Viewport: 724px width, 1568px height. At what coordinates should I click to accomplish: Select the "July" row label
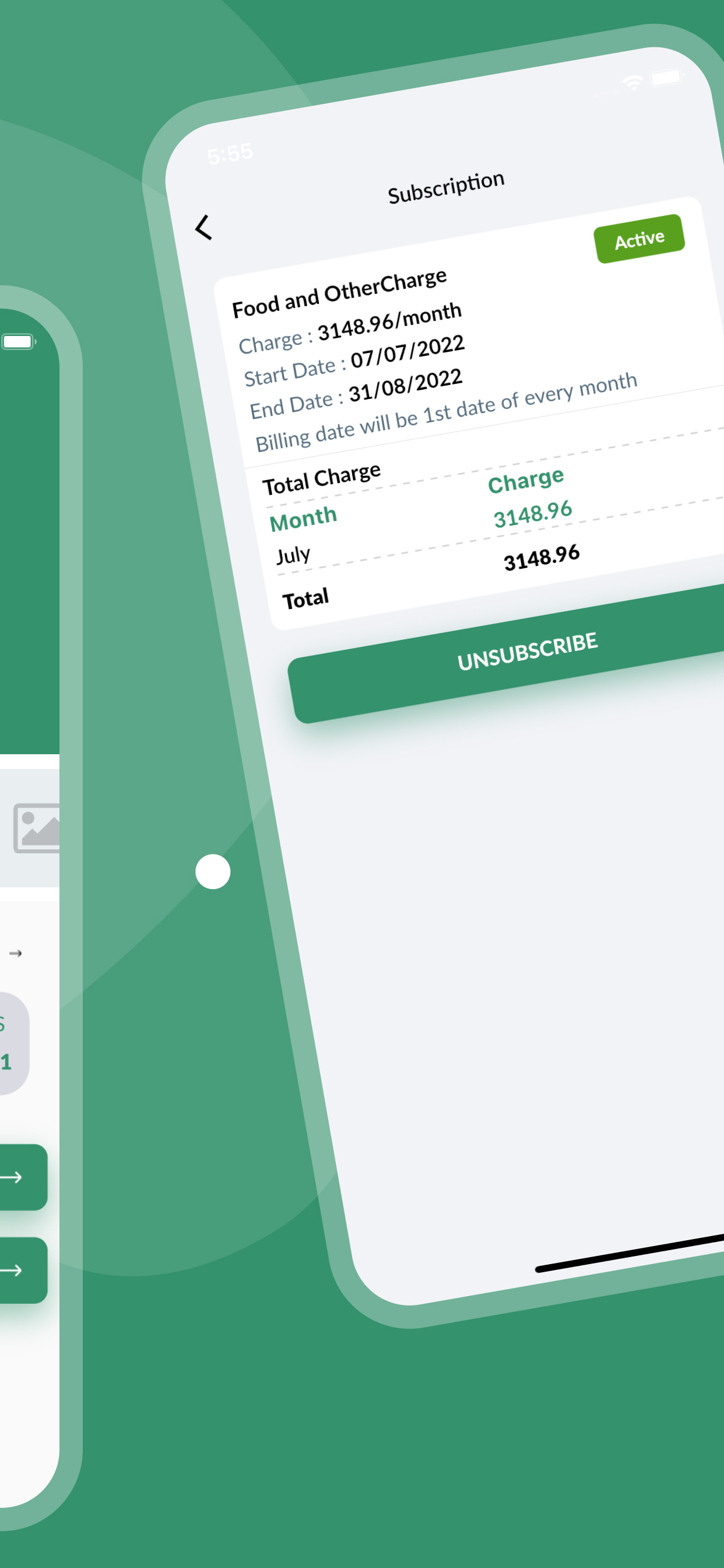293,555
